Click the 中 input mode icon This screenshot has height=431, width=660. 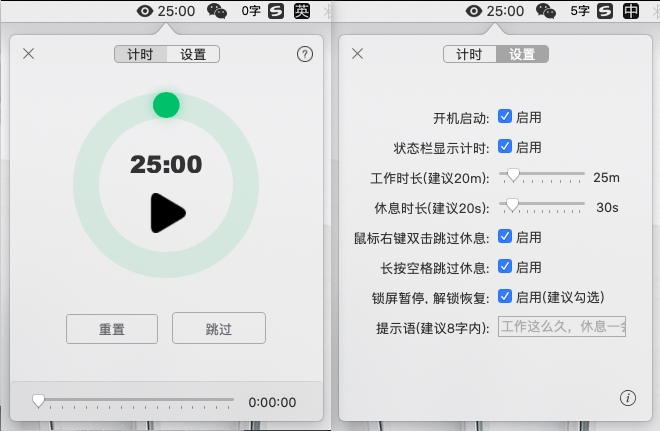coord(631,11)
